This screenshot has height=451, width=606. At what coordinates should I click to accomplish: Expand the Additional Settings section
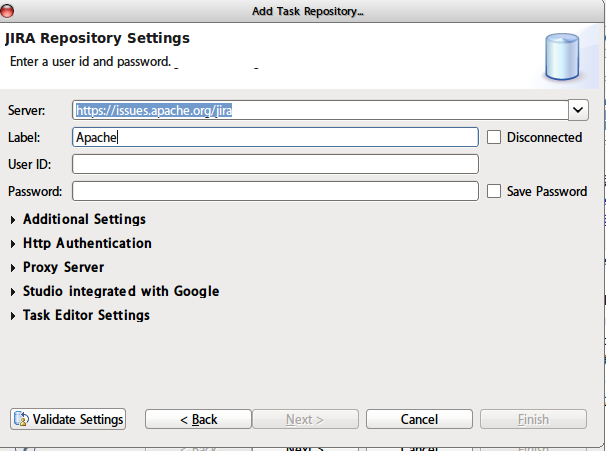pyautogui.click(x=13, y=219)
